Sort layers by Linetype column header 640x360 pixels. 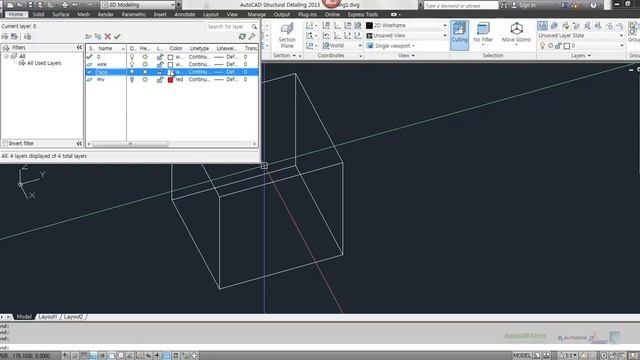[x=199, y=48]
